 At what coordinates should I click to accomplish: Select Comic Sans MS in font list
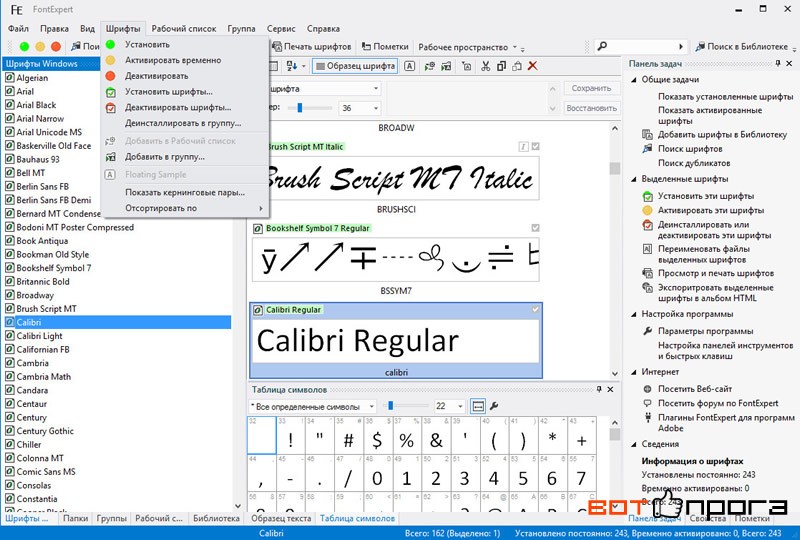point(46,472)
